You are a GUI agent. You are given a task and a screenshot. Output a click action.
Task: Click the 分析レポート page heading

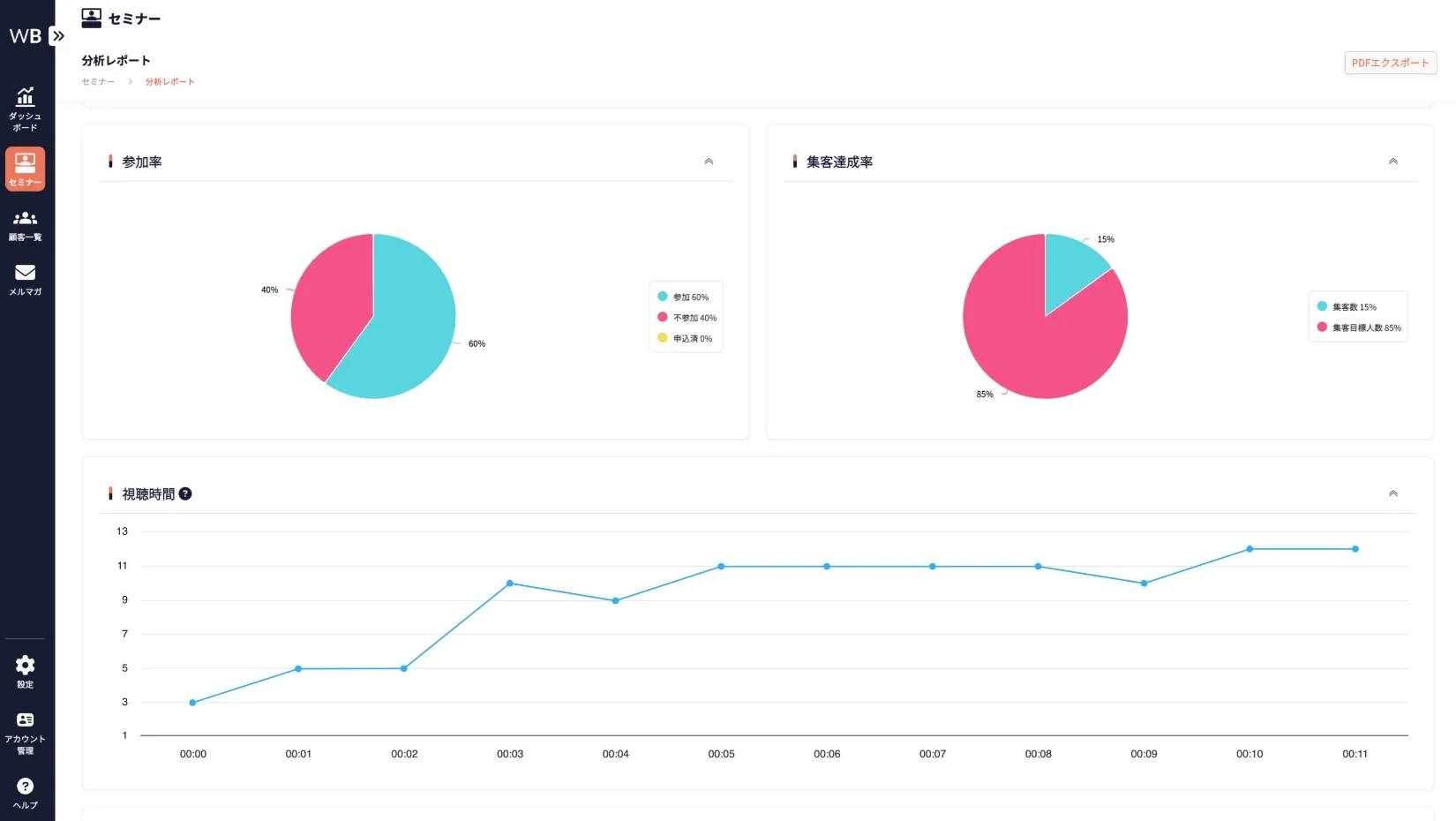click(x=116, y=60)
